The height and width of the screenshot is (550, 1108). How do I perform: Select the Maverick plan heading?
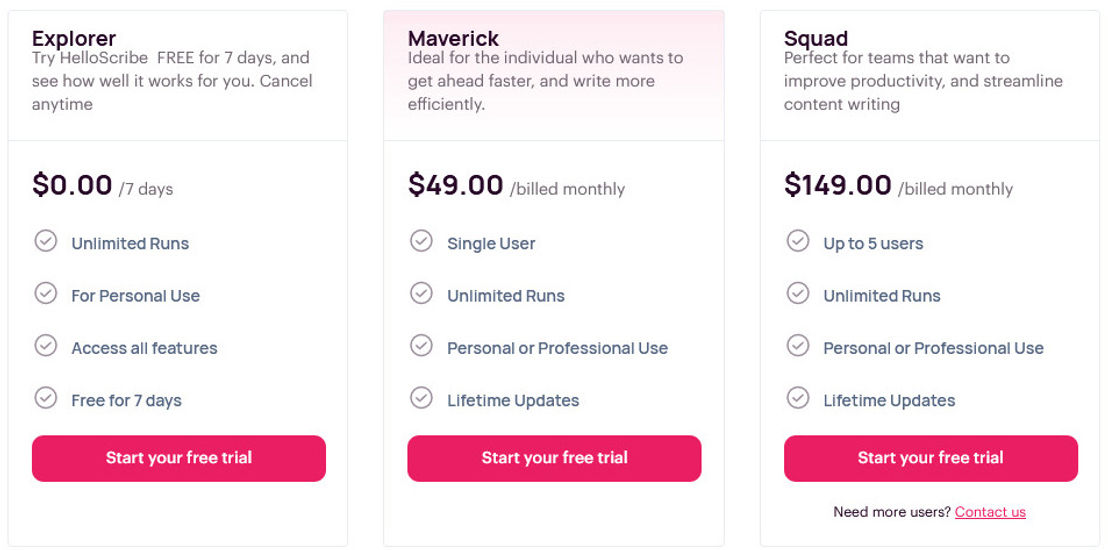click(x=453, y=38)
